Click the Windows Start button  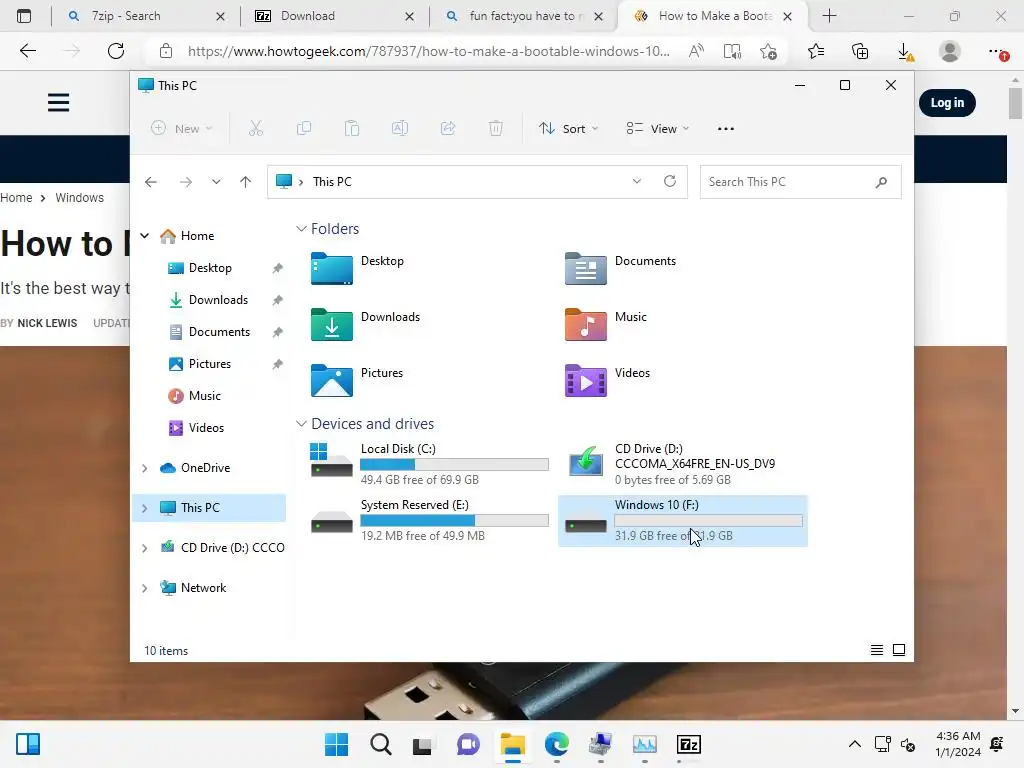click(336, 744)
